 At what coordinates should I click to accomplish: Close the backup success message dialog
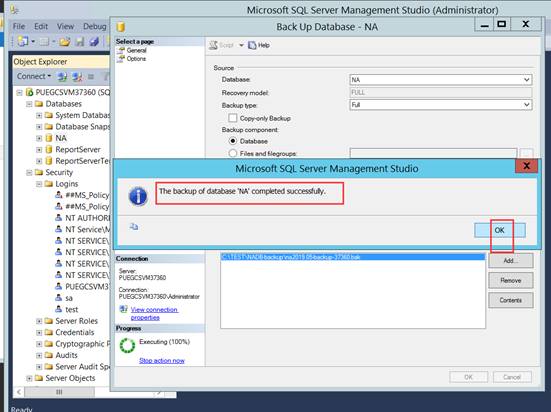coord(526,166)
